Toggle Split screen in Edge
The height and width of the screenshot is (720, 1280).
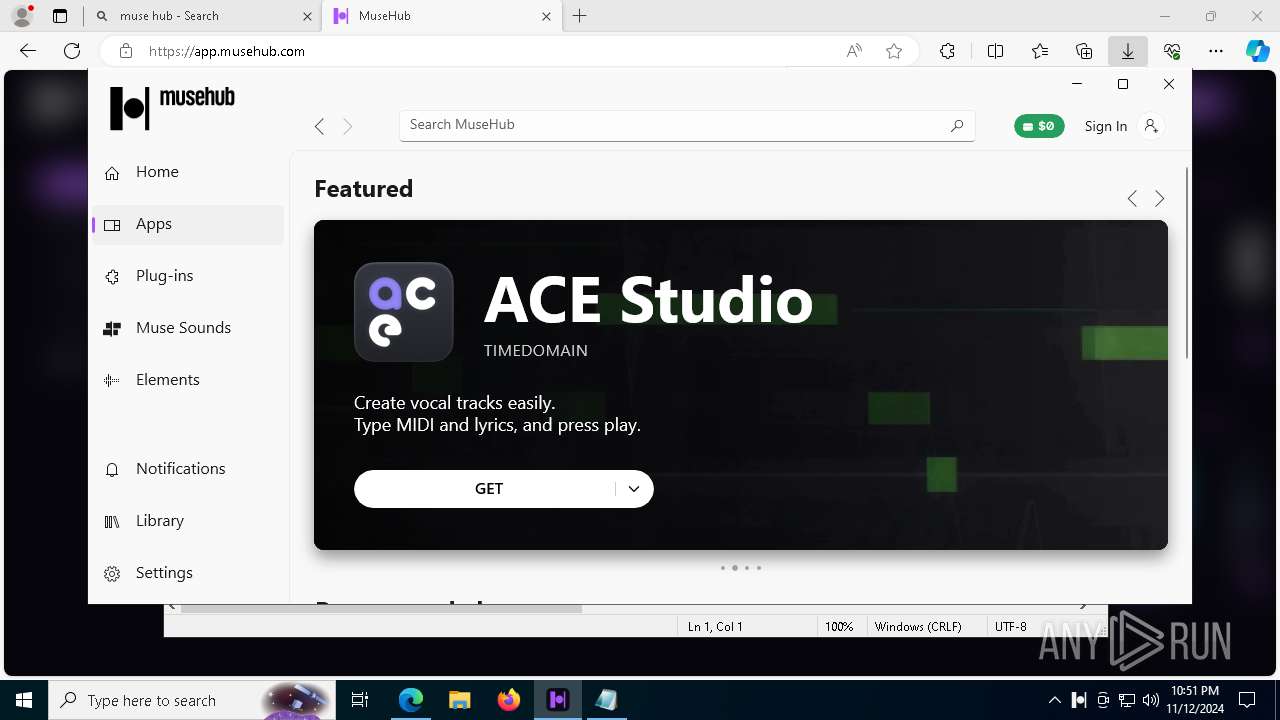(995, 51)
